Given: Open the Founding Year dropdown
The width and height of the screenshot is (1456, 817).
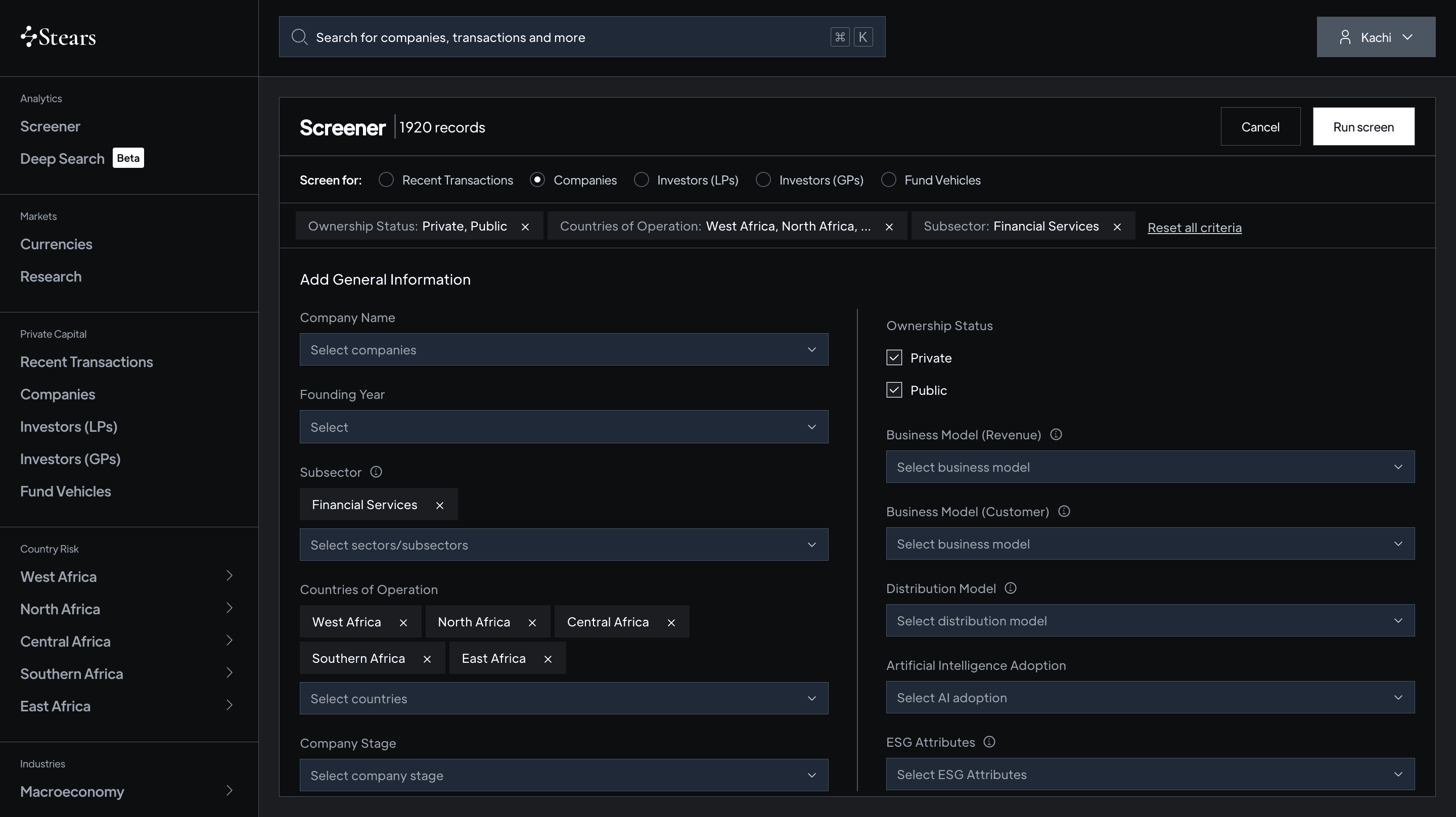Looking at the screenshot, I should (564, 427).
